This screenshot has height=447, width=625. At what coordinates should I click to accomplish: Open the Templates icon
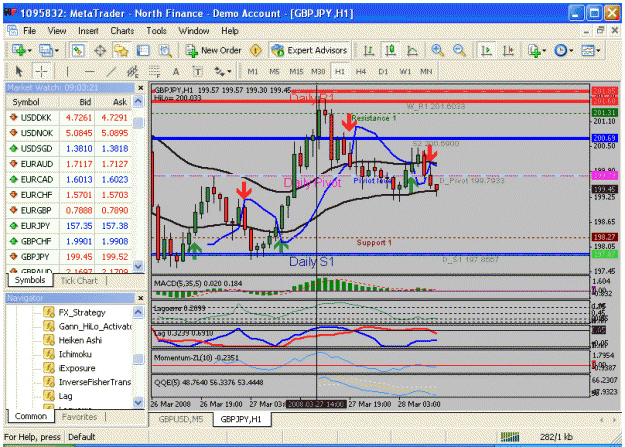point(588,51)
